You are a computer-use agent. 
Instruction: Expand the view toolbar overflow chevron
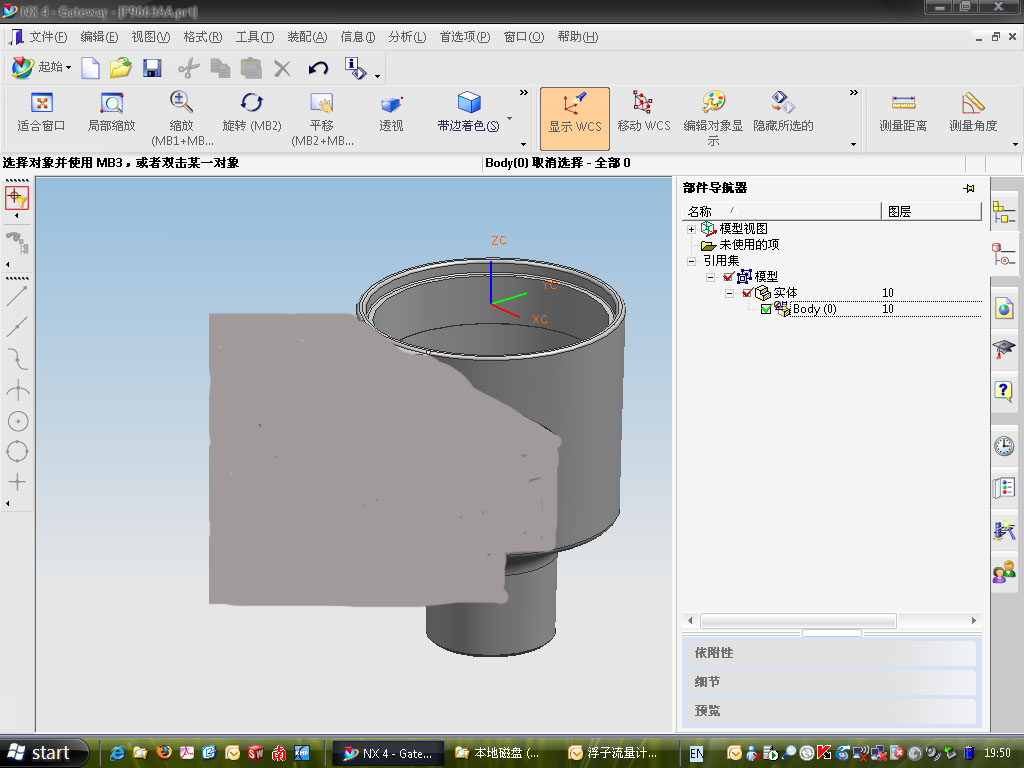tap(524, 93)
